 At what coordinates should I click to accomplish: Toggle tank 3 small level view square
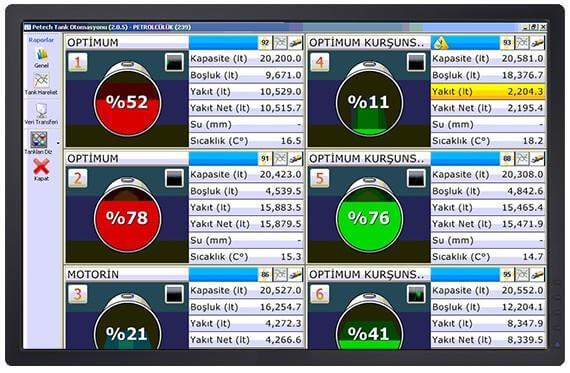174,294
